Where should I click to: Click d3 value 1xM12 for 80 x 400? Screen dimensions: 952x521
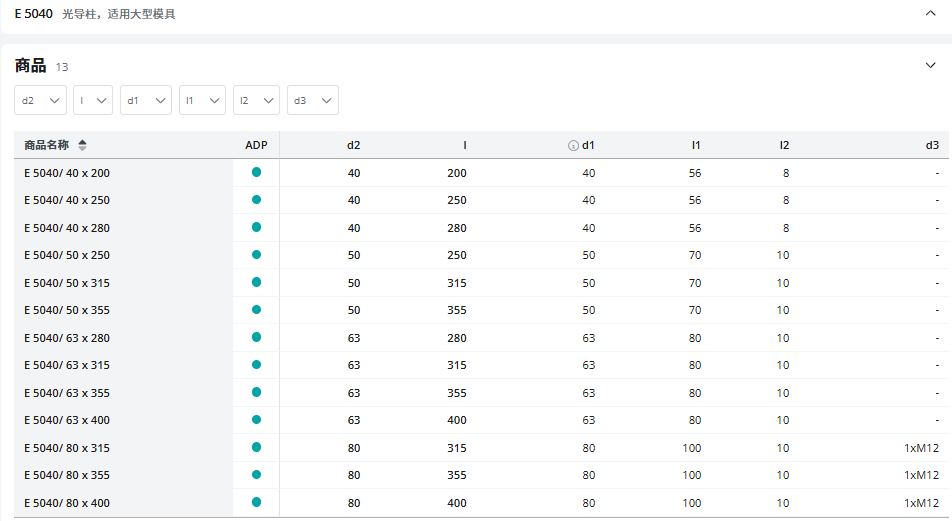(x=921, y=503)
